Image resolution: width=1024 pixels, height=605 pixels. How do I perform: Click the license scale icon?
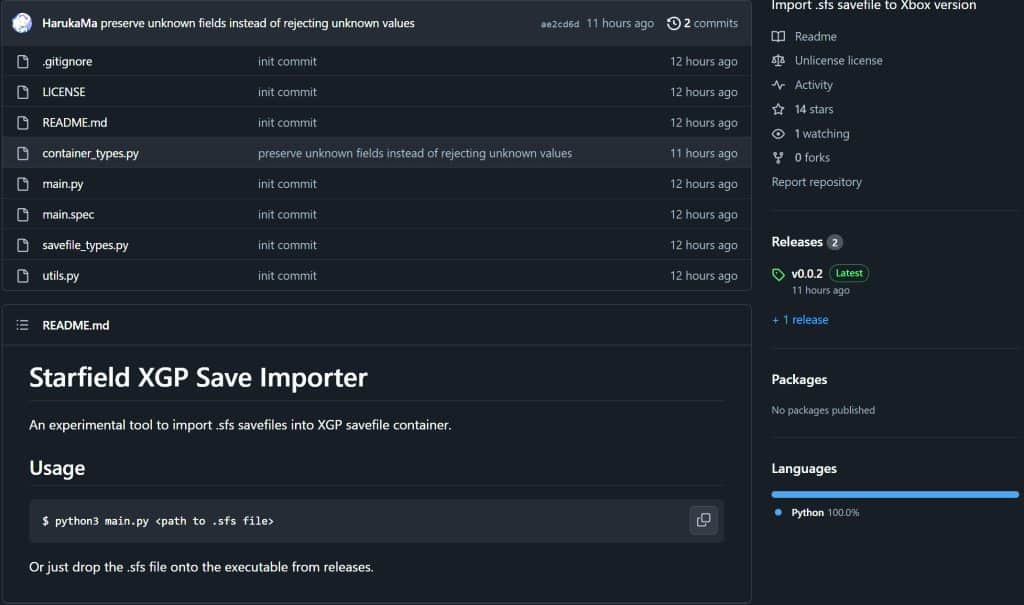(778, 61)
